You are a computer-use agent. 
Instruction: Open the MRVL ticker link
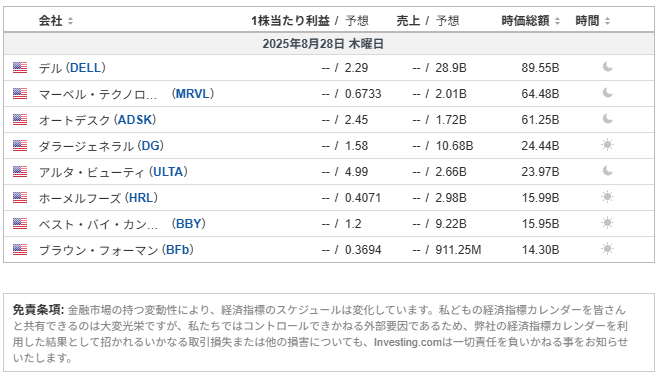click(193, 94)
